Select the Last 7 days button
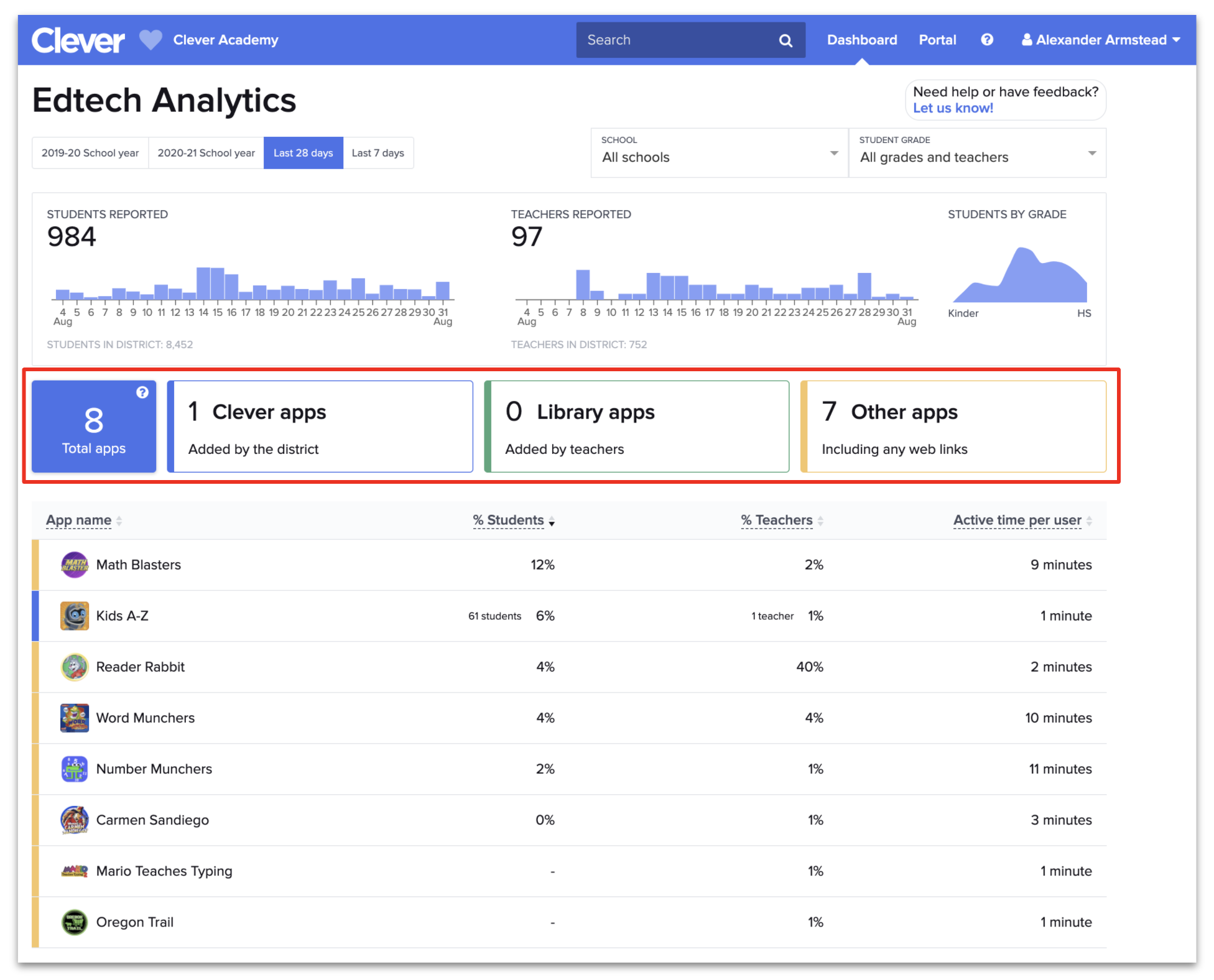The width and height of the screenshot is (1214, 980). (x=378, y=152)
